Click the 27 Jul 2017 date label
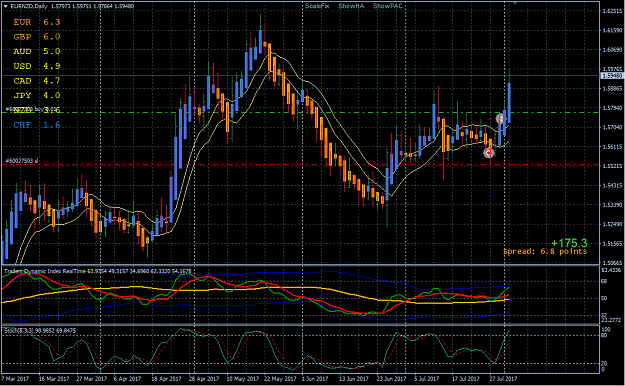 pos(504,379)
